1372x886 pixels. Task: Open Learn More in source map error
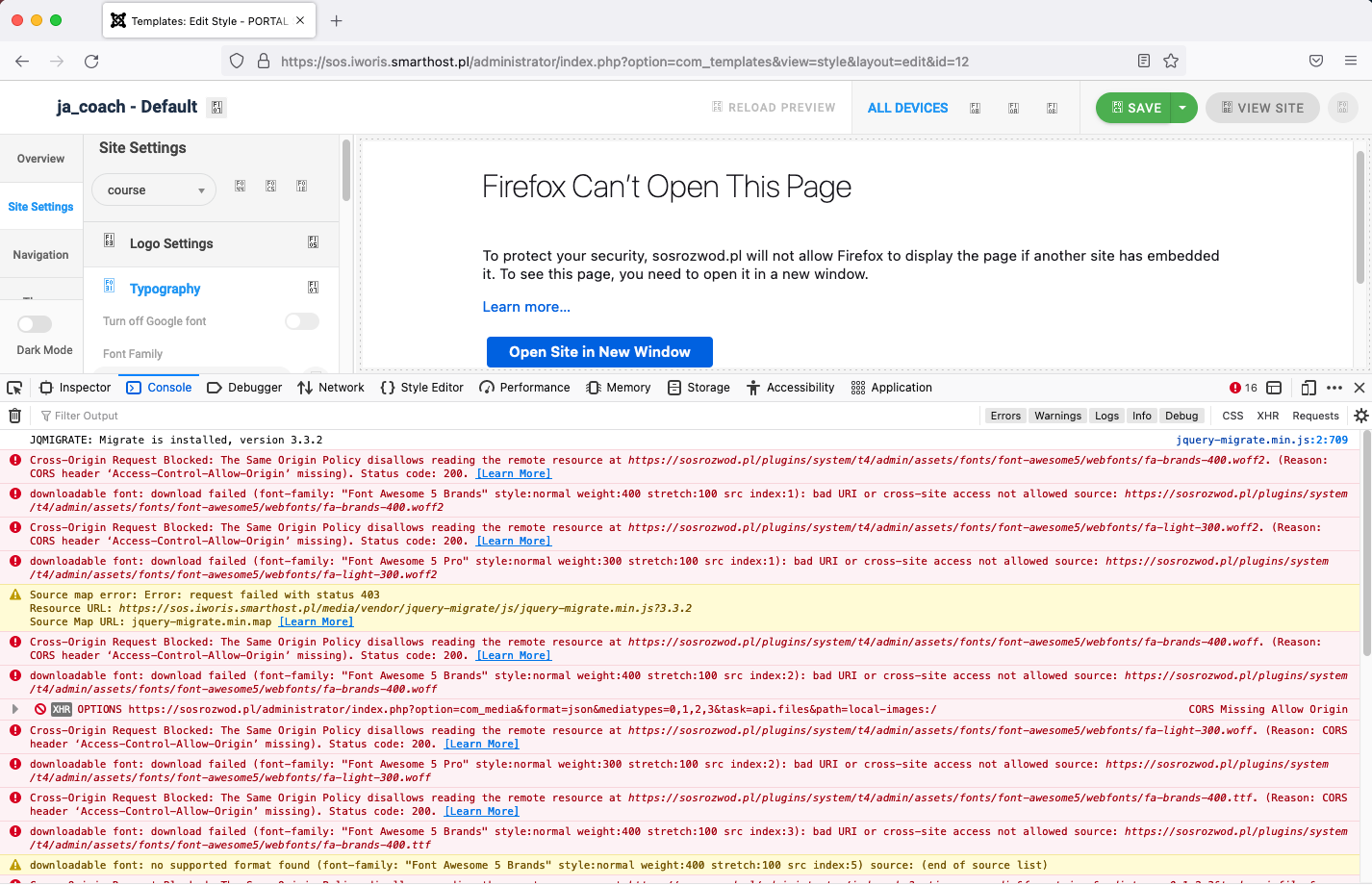tap(316, 621)
